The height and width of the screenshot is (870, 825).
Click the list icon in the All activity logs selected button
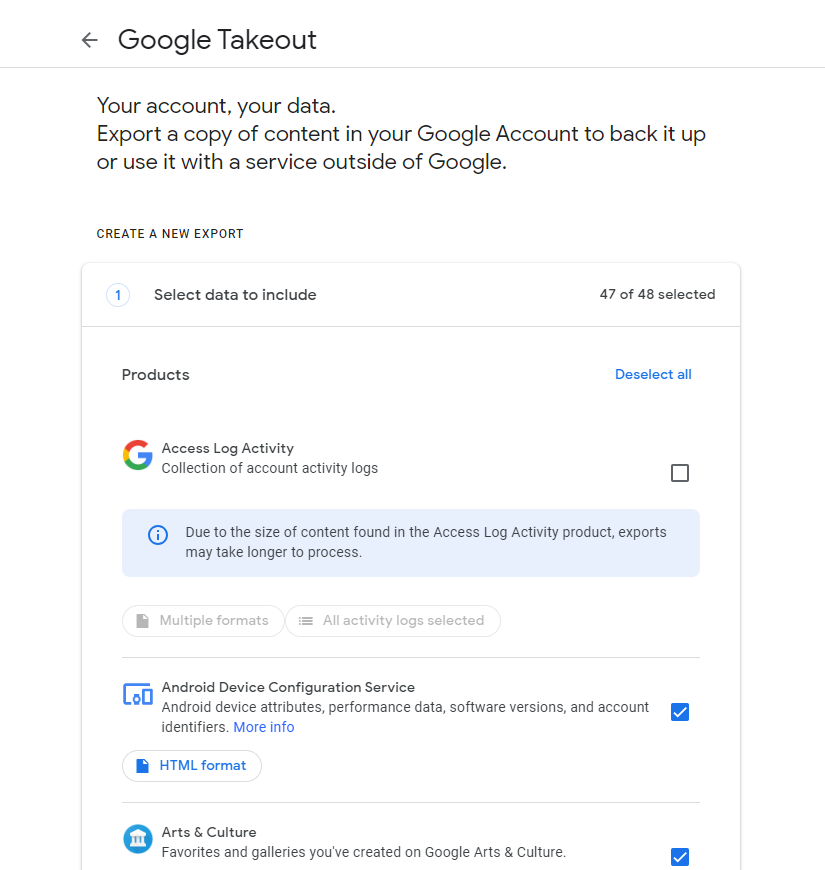tap(306, 621)
